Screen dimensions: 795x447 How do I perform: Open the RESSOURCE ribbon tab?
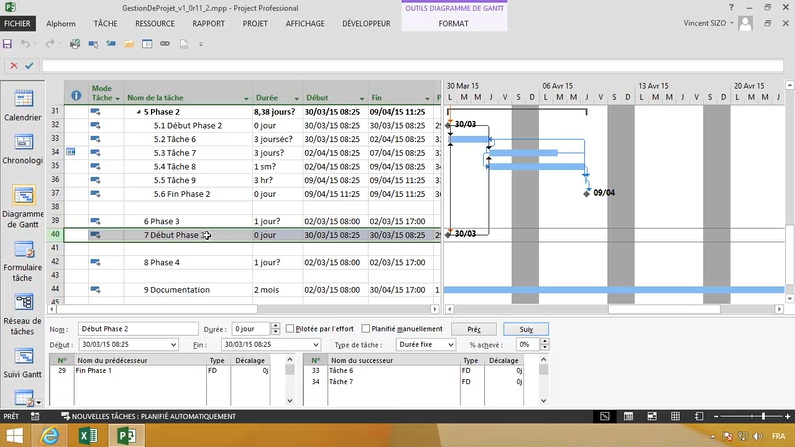[154, 23]
